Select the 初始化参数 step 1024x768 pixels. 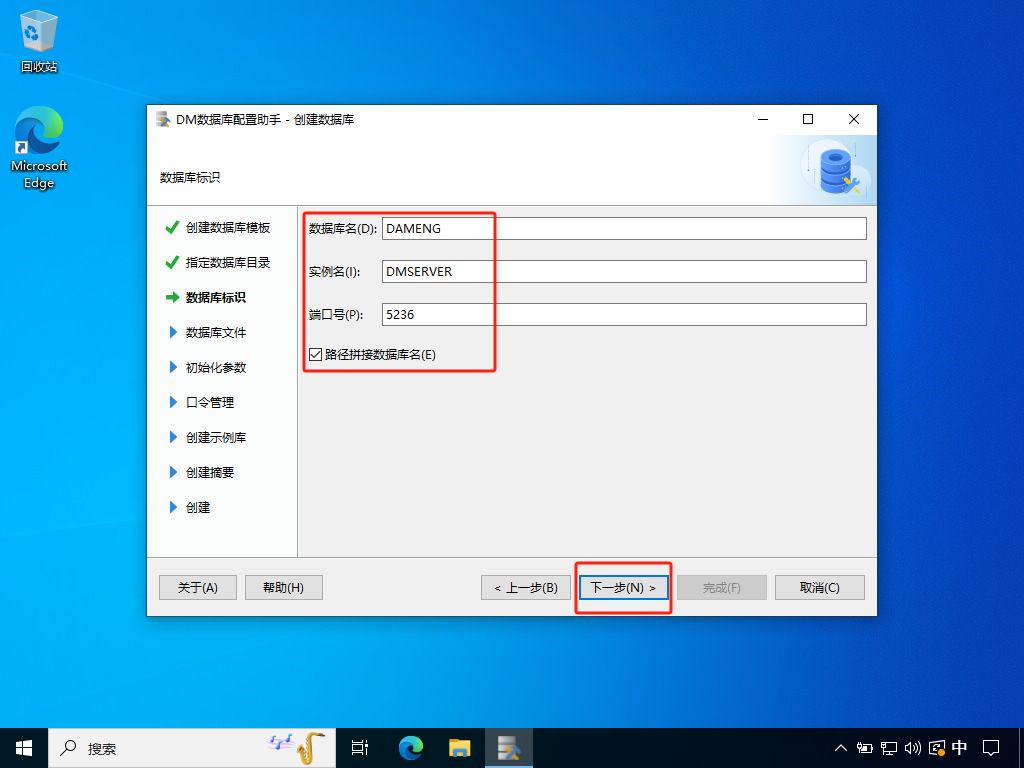(x=216, y=368)
